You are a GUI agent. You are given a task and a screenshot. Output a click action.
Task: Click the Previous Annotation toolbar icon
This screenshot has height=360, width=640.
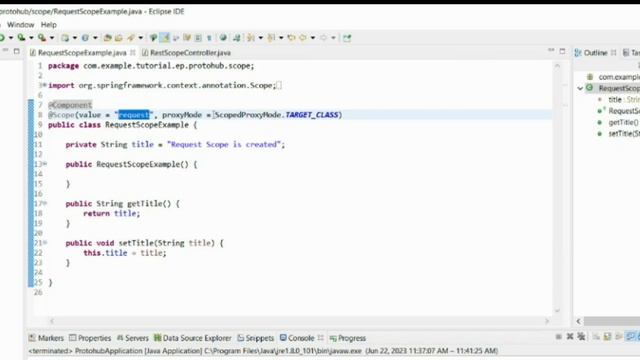271,38
